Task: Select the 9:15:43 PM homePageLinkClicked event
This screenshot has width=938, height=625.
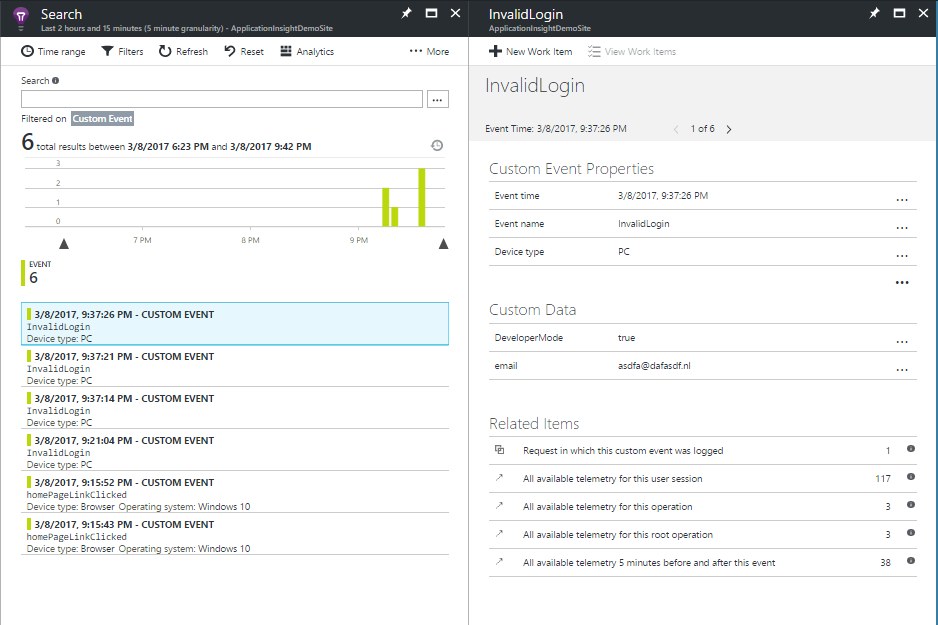Action: click(235, 533)
